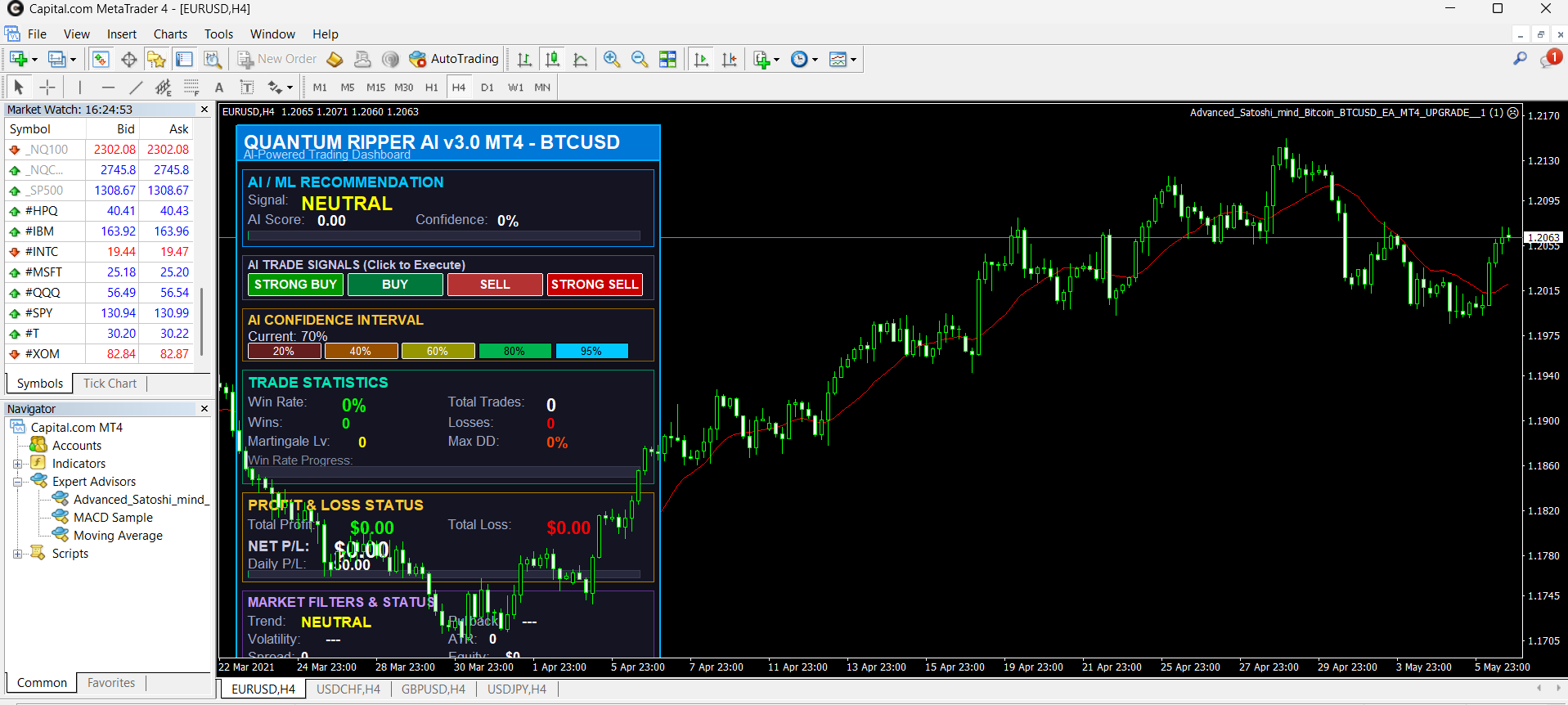Open the Charts menu
The height and width of the screenshot is (705, 1568).
coord(170,34)
